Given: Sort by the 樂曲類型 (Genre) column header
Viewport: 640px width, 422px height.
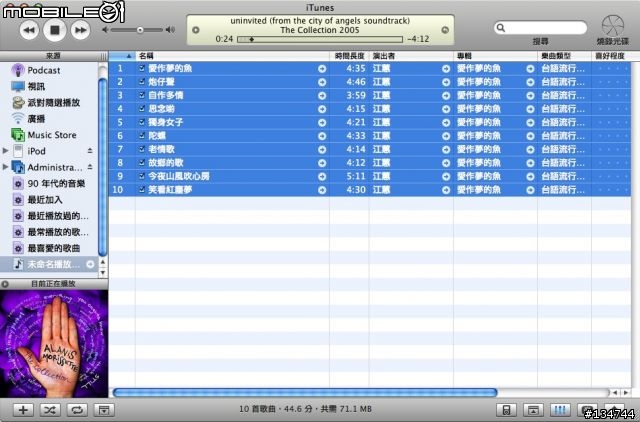Looking at the screenshot, I should (x=564, y=56).
